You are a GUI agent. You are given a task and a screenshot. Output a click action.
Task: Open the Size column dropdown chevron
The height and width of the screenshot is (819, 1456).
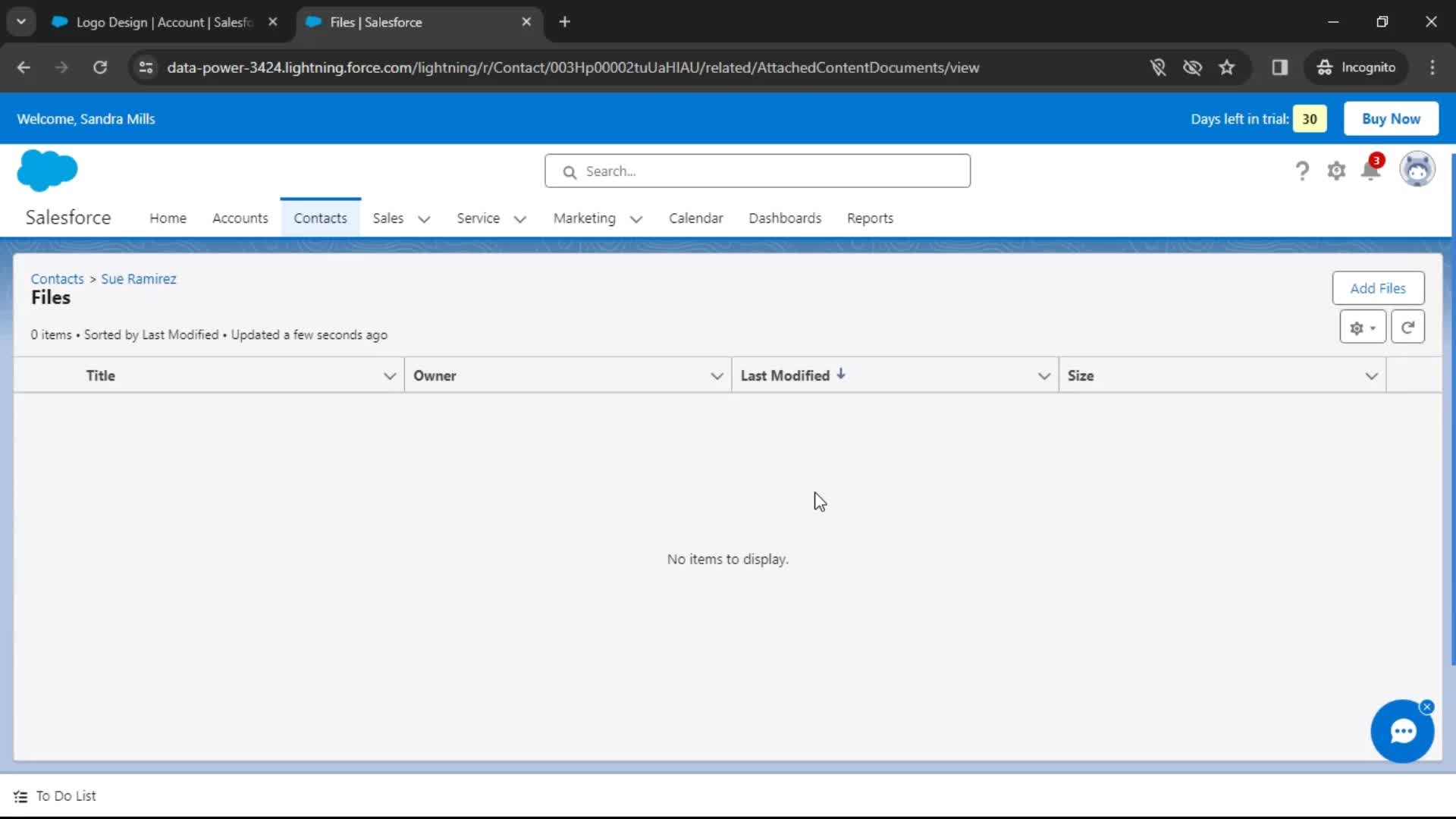coord(1371,376)
